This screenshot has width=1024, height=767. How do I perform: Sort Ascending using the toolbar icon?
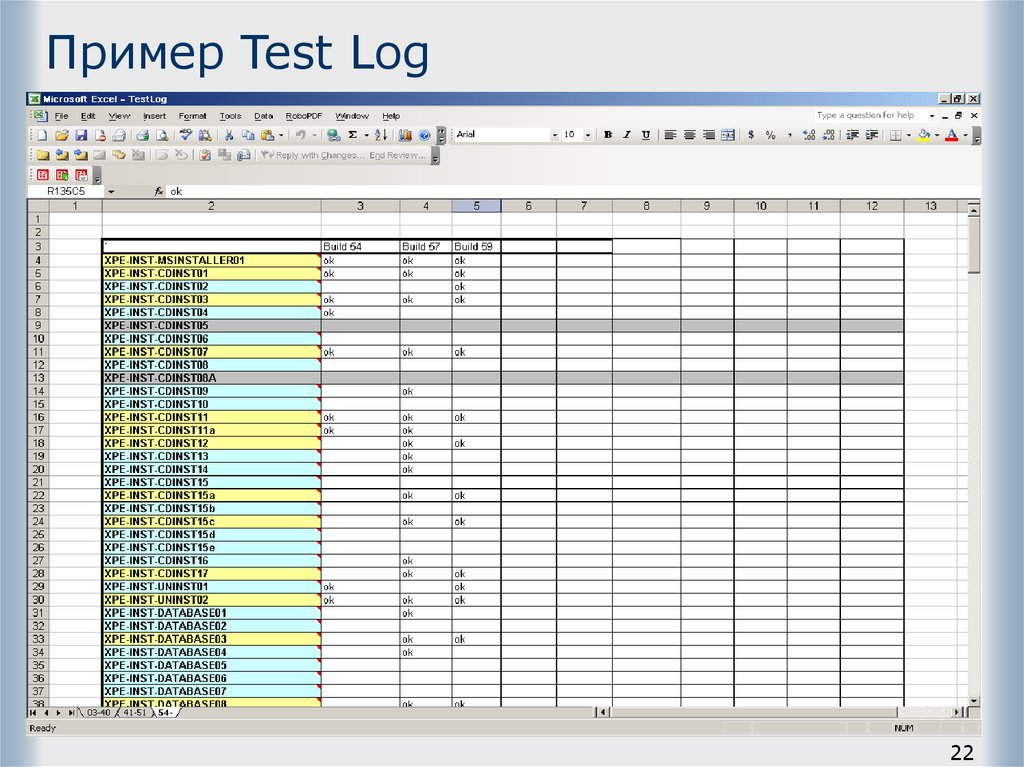coord(380,135)
